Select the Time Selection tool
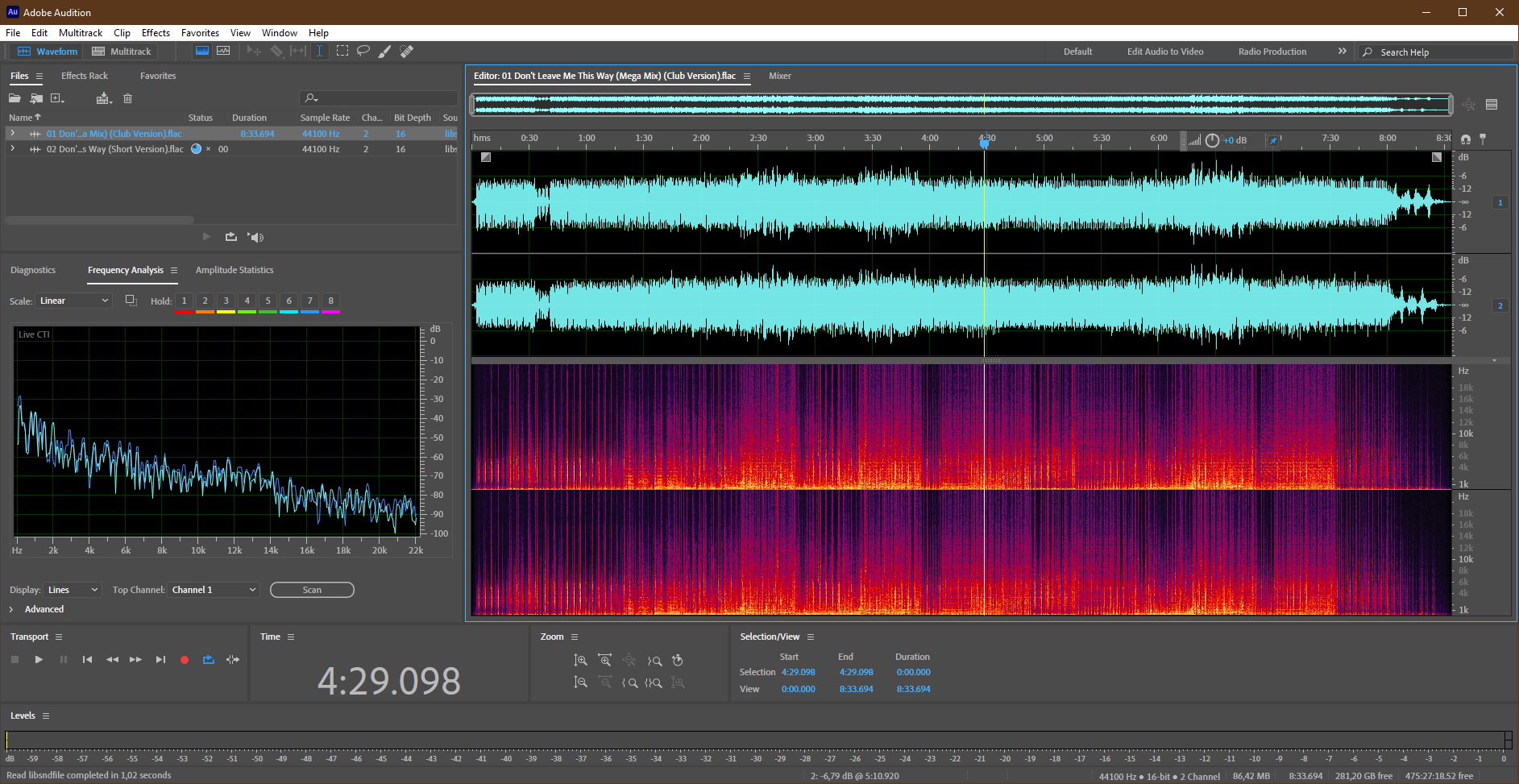The image size is (1519, 784). [x=320, y=51]
